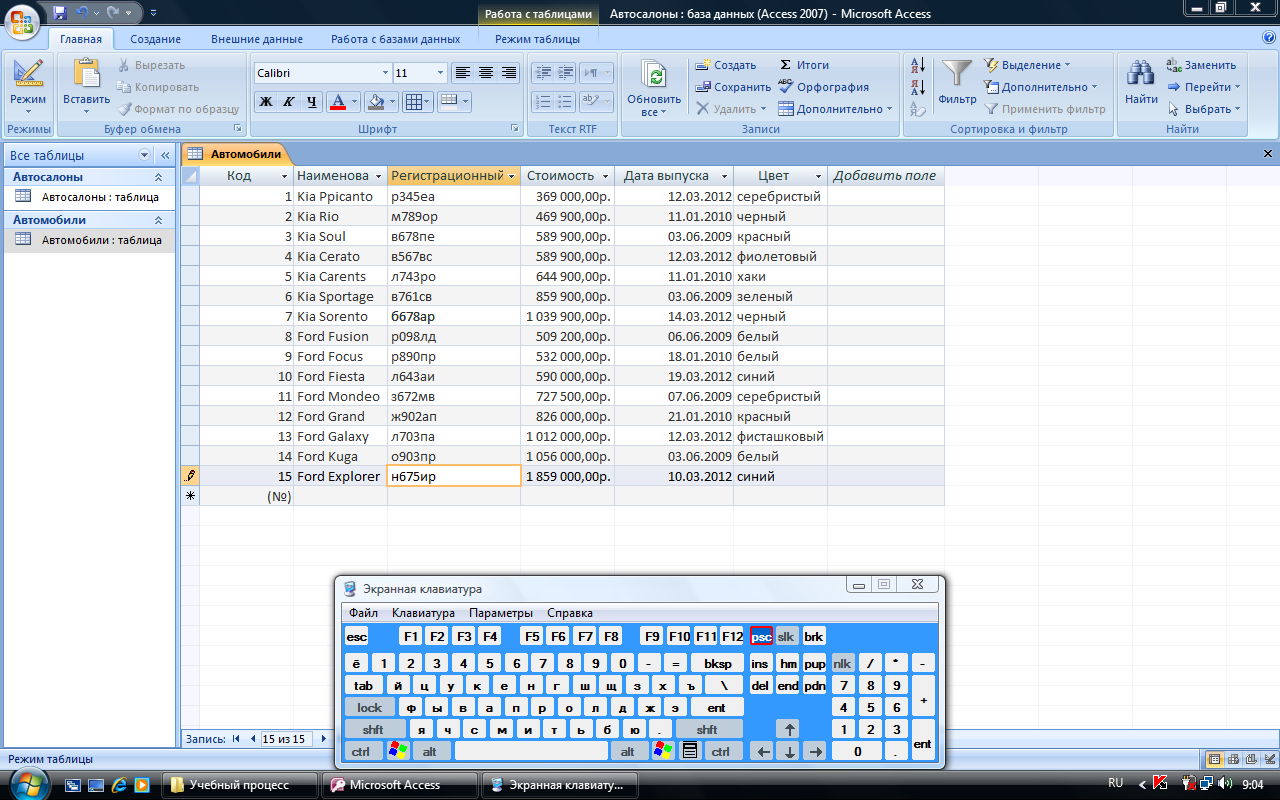Apply italic with the К button
This screenshot has width=1280, height=800.
288,101
